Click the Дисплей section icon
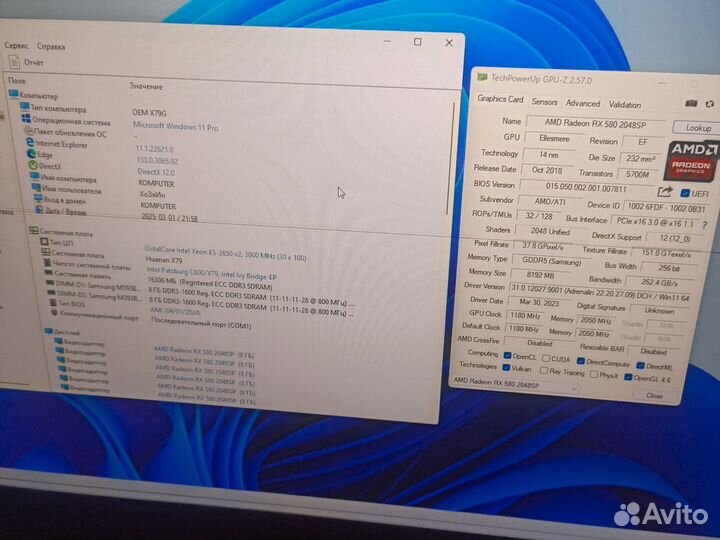Screen dimensions: 720x540 [49, 332]
